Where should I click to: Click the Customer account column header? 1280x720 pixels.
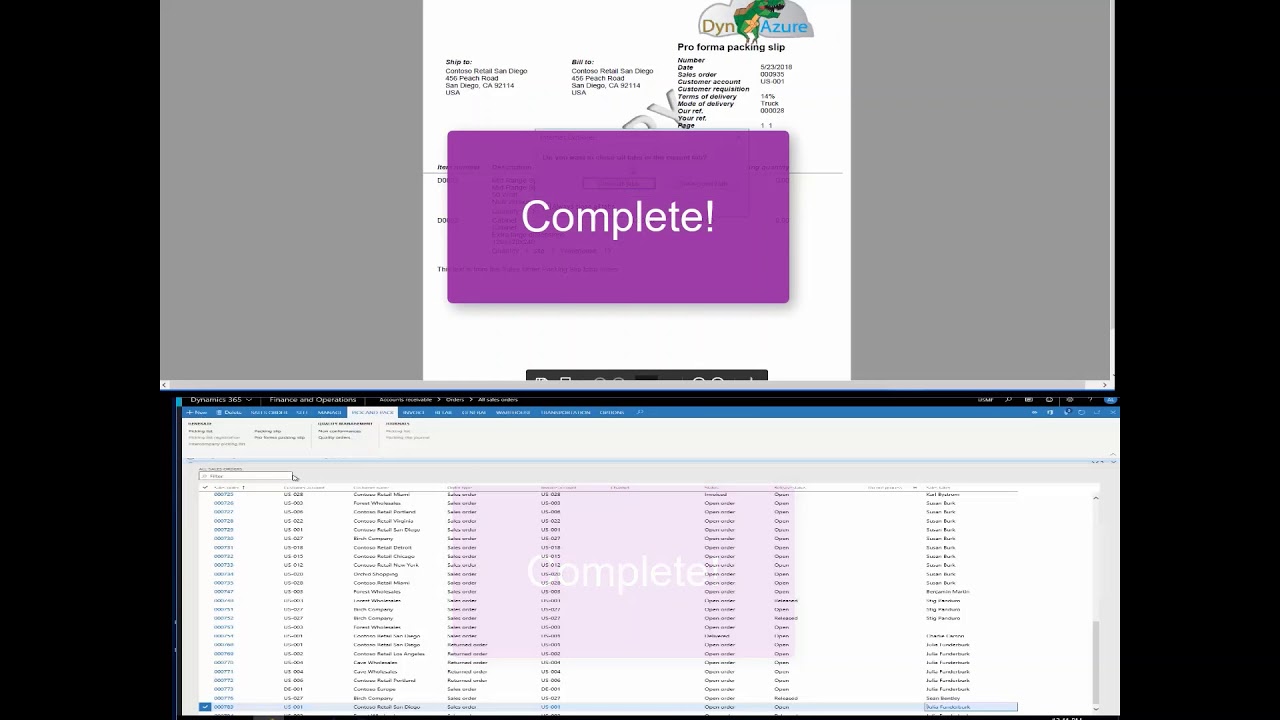pyautogui.click(x=304, y=487)
